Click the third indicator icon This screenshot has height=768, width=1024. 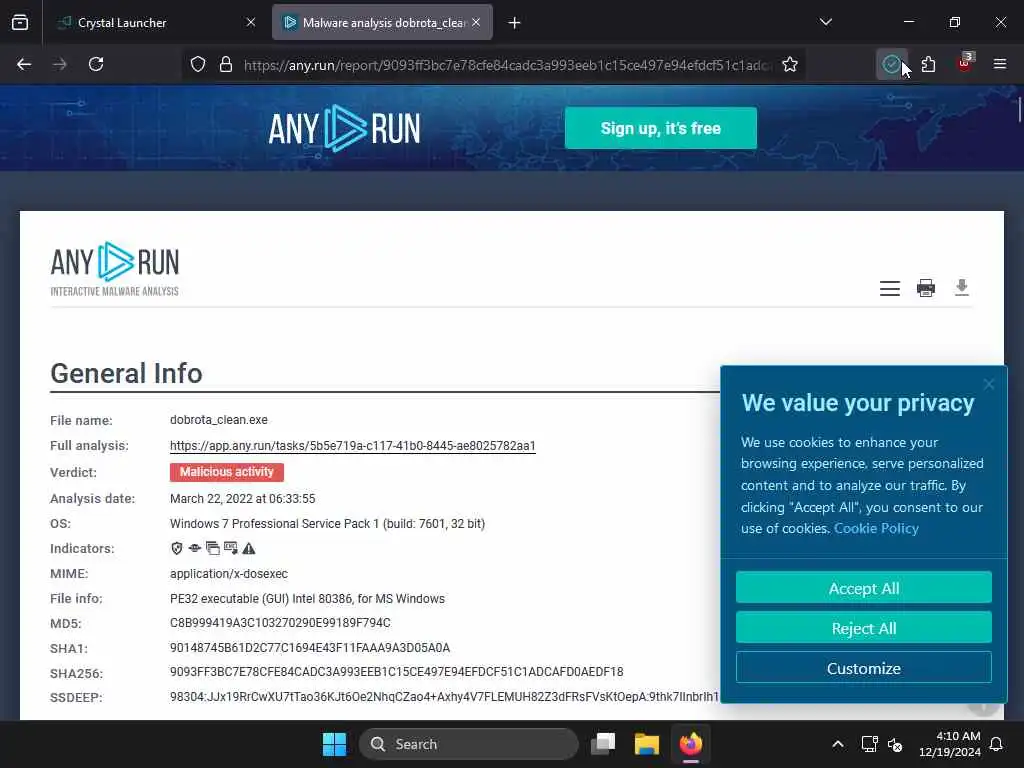click(x=213, y=549)
